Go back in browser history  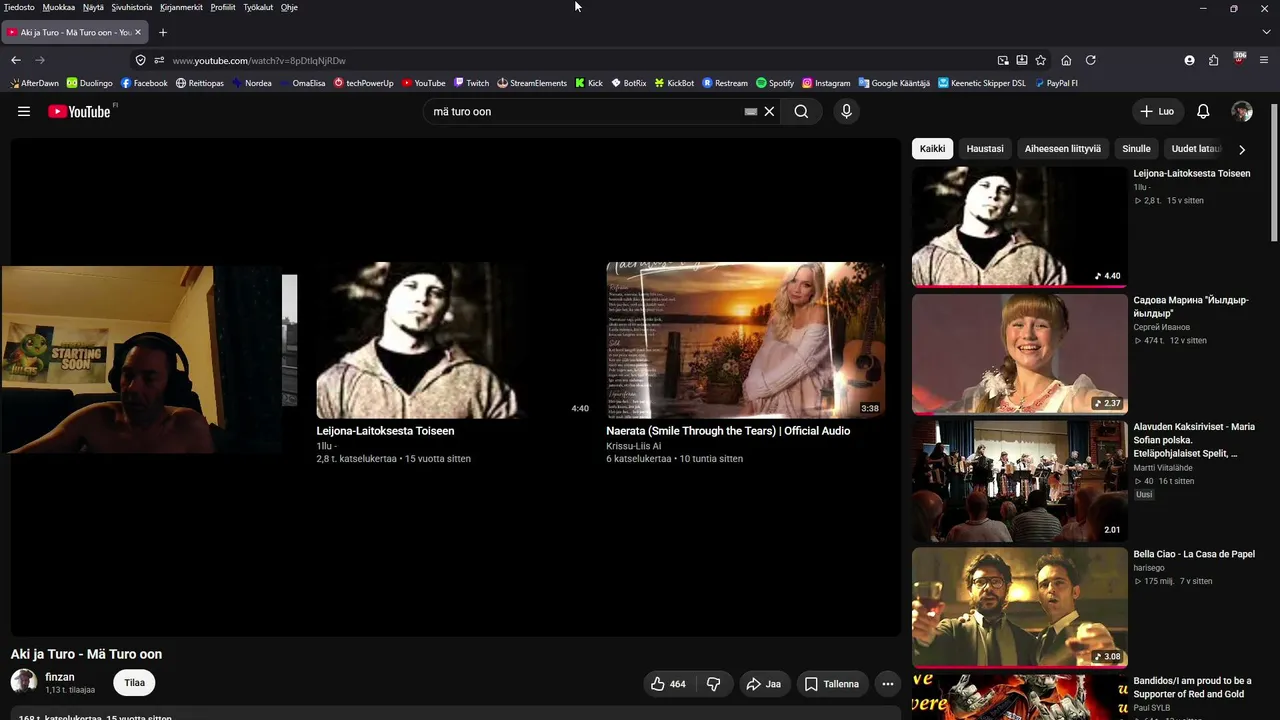(16, 60)
